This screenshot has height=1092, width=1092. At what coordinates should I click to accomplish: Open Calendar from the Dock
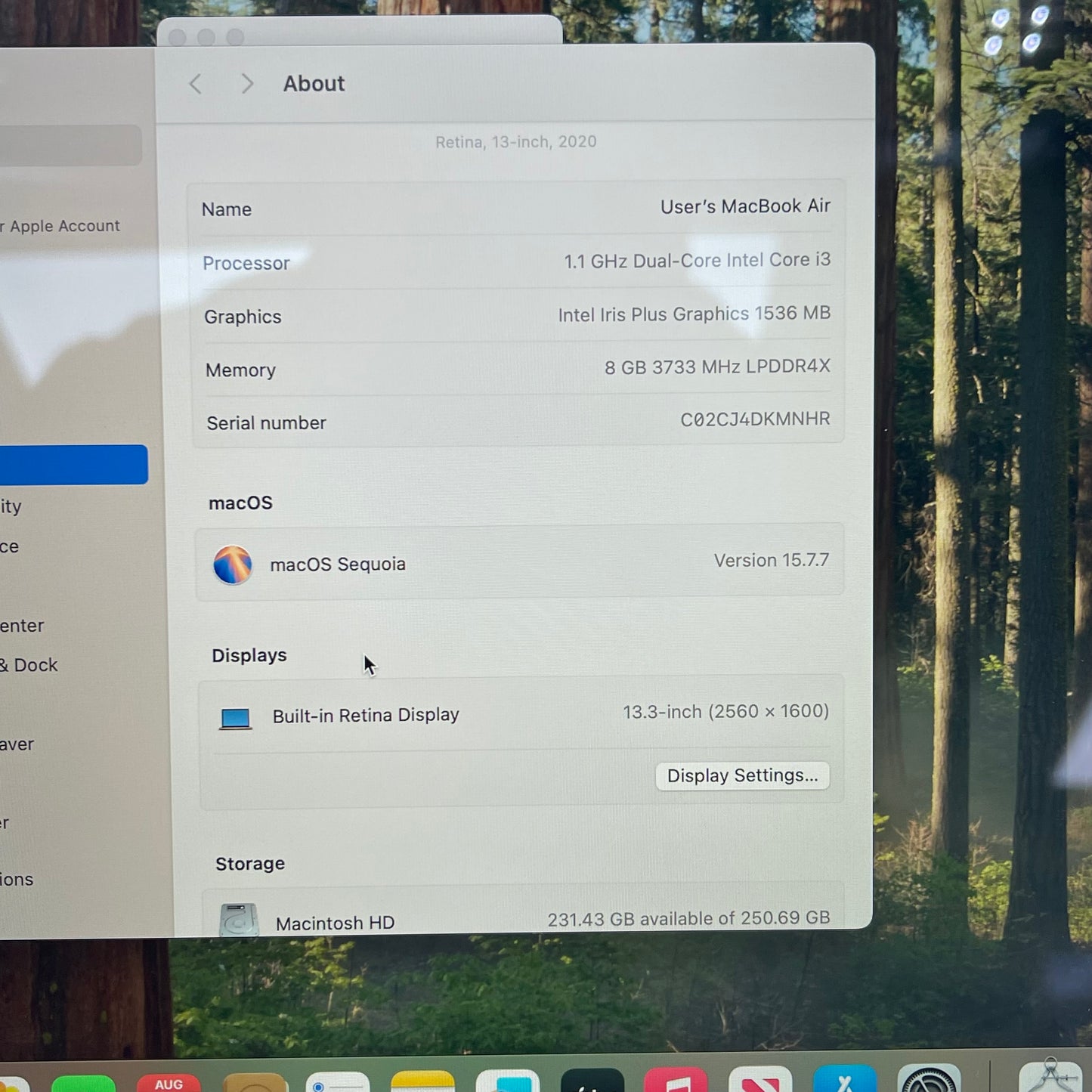point(169,1083)
